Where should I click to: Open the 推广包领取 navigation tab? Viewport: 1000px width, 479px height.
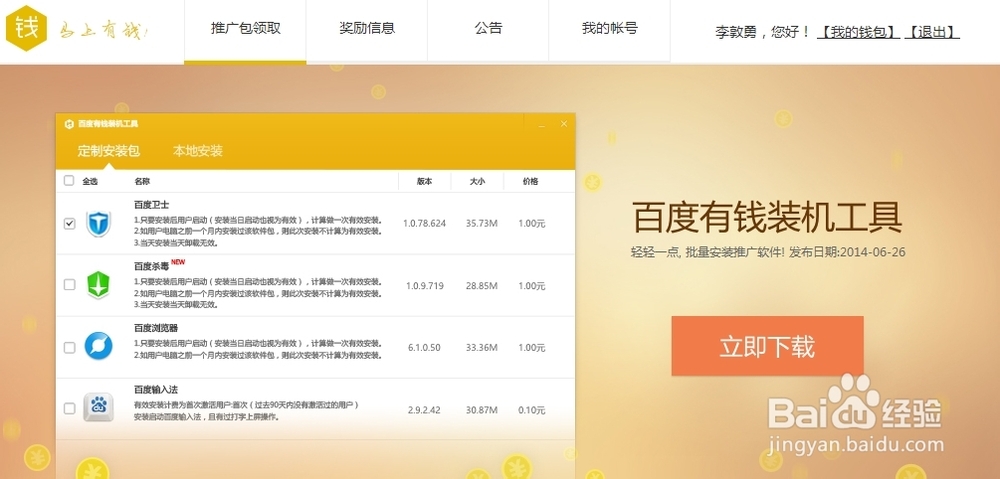(246, 30)
